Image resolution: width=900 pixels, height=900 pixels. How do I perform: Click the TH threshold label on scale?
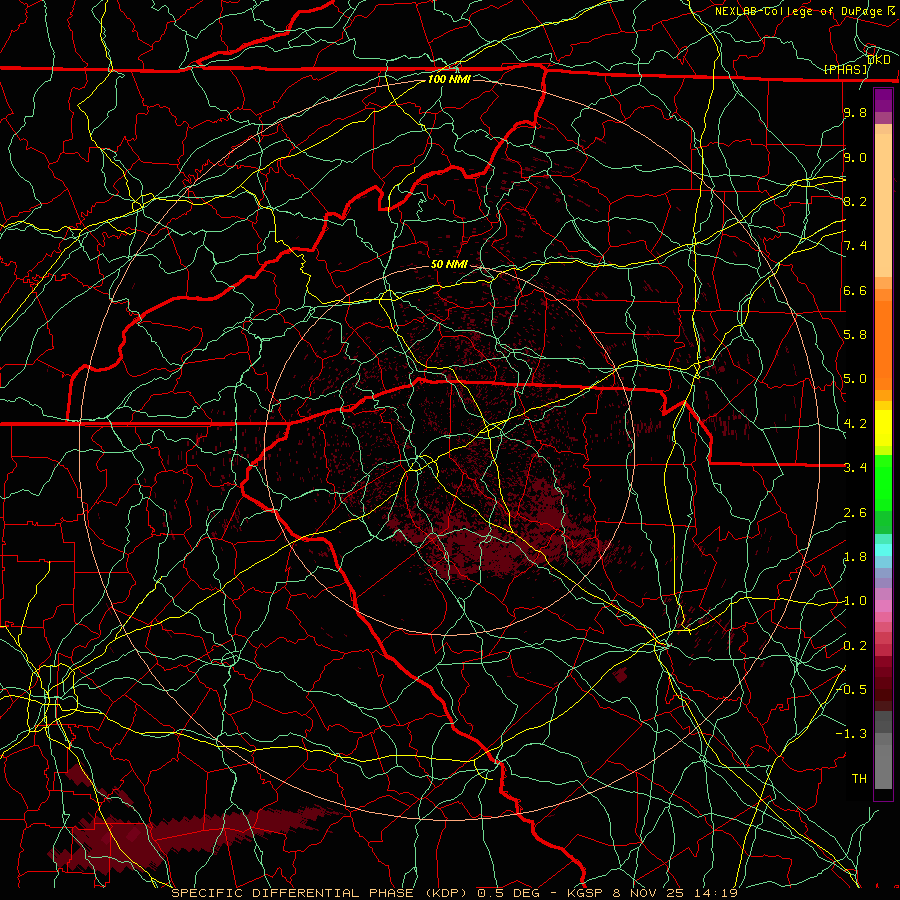click(x=859, y=779)
